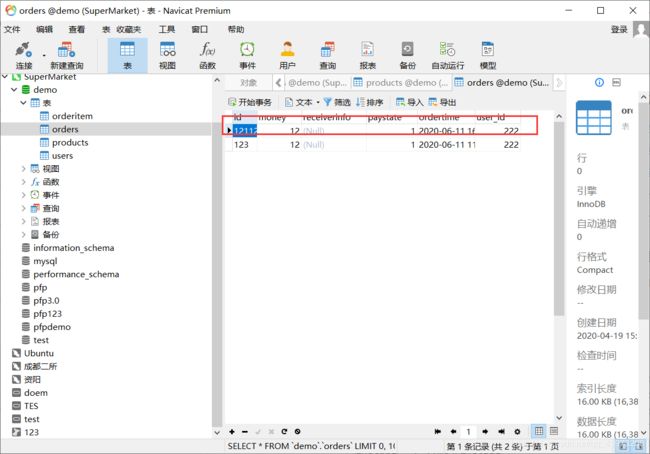The width and height of the screenshot is (650, 454).
Task: Switch to grid view icon
Action: click(x=538, y=431)
